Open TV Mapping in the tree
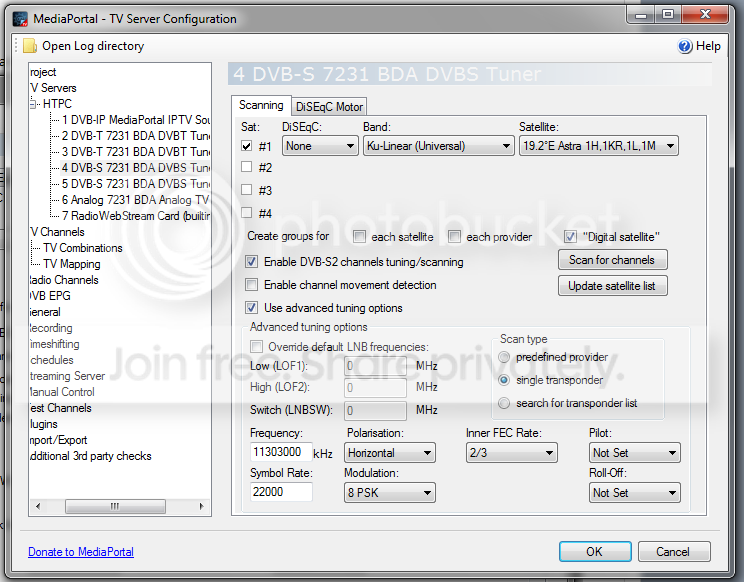This screenshot has height=582, width=744. click(72, 264)
